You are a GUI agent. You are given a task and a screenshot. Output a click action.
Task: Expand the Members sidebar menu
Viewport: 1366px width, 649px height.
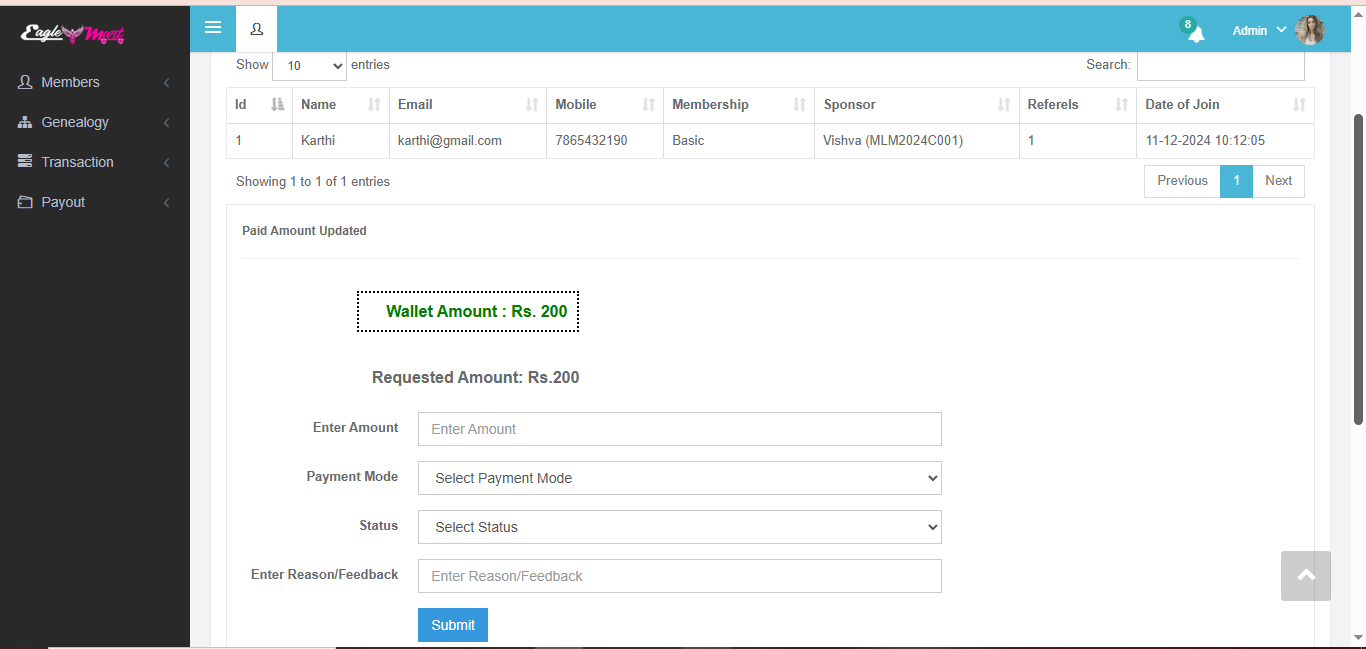94,82
